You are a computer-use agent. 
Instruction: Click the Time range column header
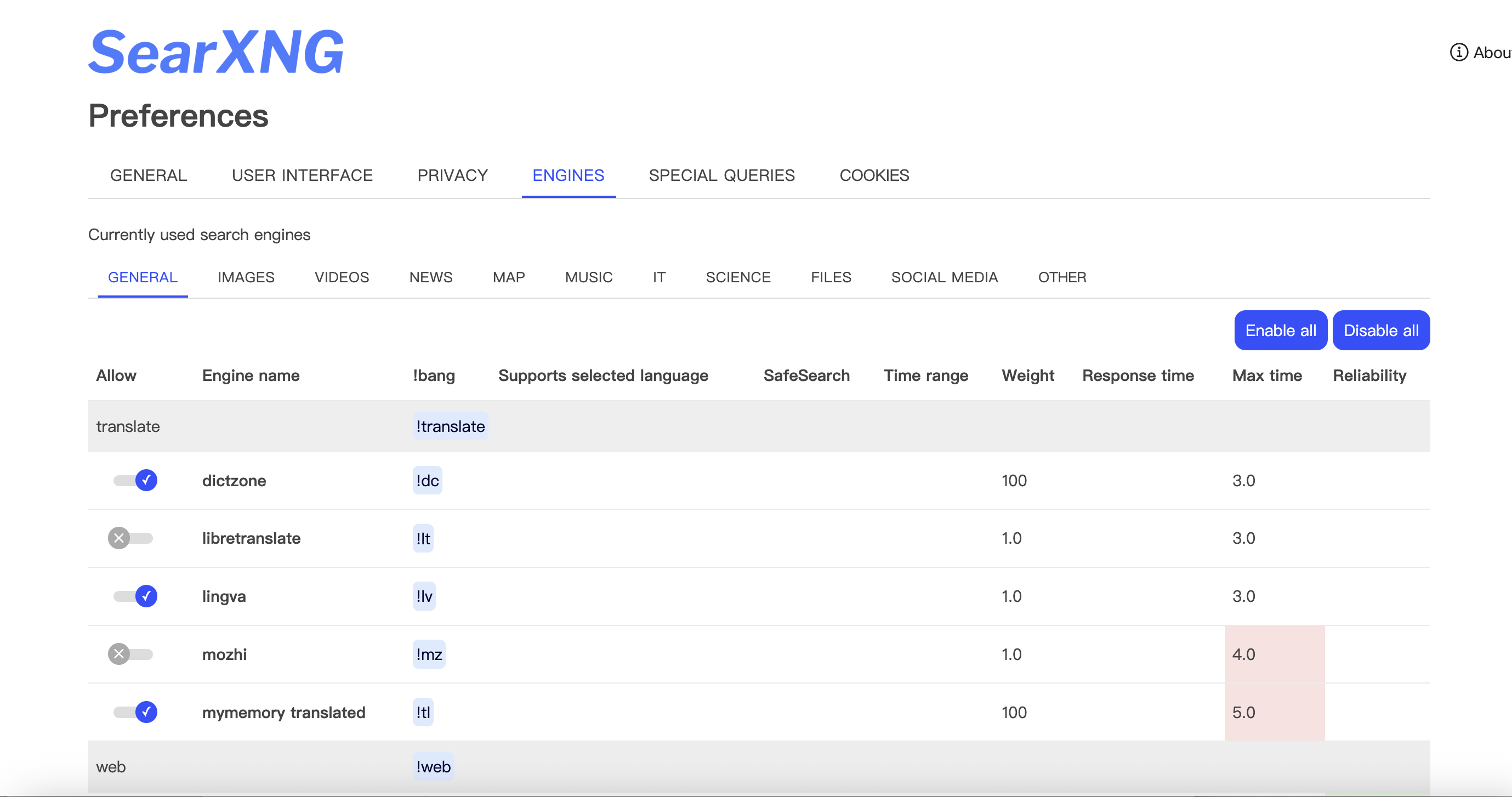point(925,375)
